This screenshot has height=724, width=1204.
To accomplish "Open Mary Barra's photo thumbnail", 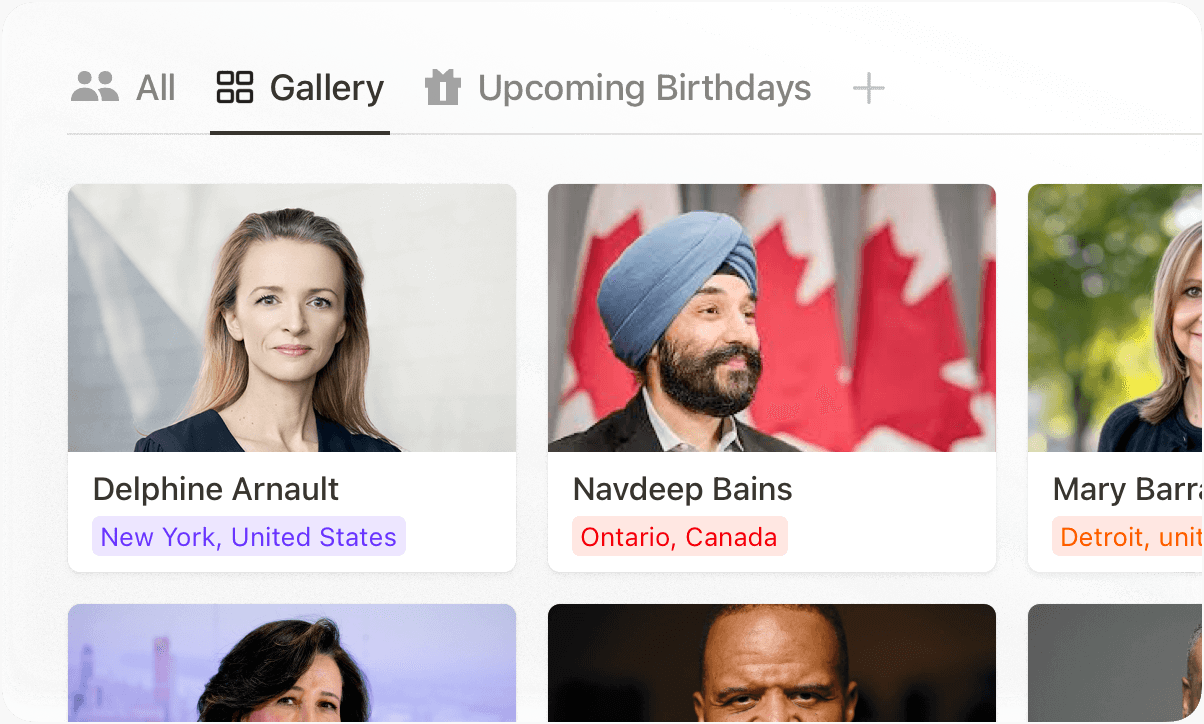I will coord(1115,318).
